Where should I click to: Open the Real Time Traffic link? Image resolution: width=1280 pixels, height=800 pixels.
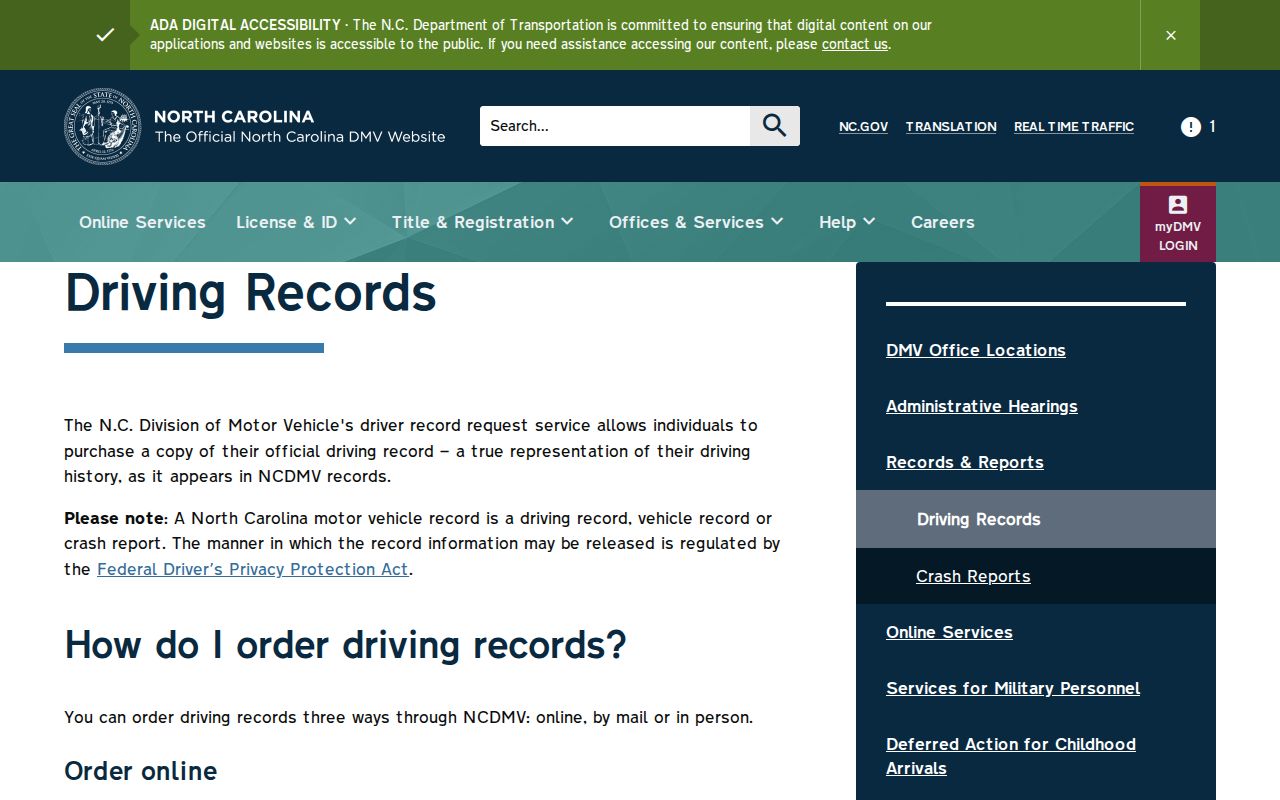coord(1074,126)
